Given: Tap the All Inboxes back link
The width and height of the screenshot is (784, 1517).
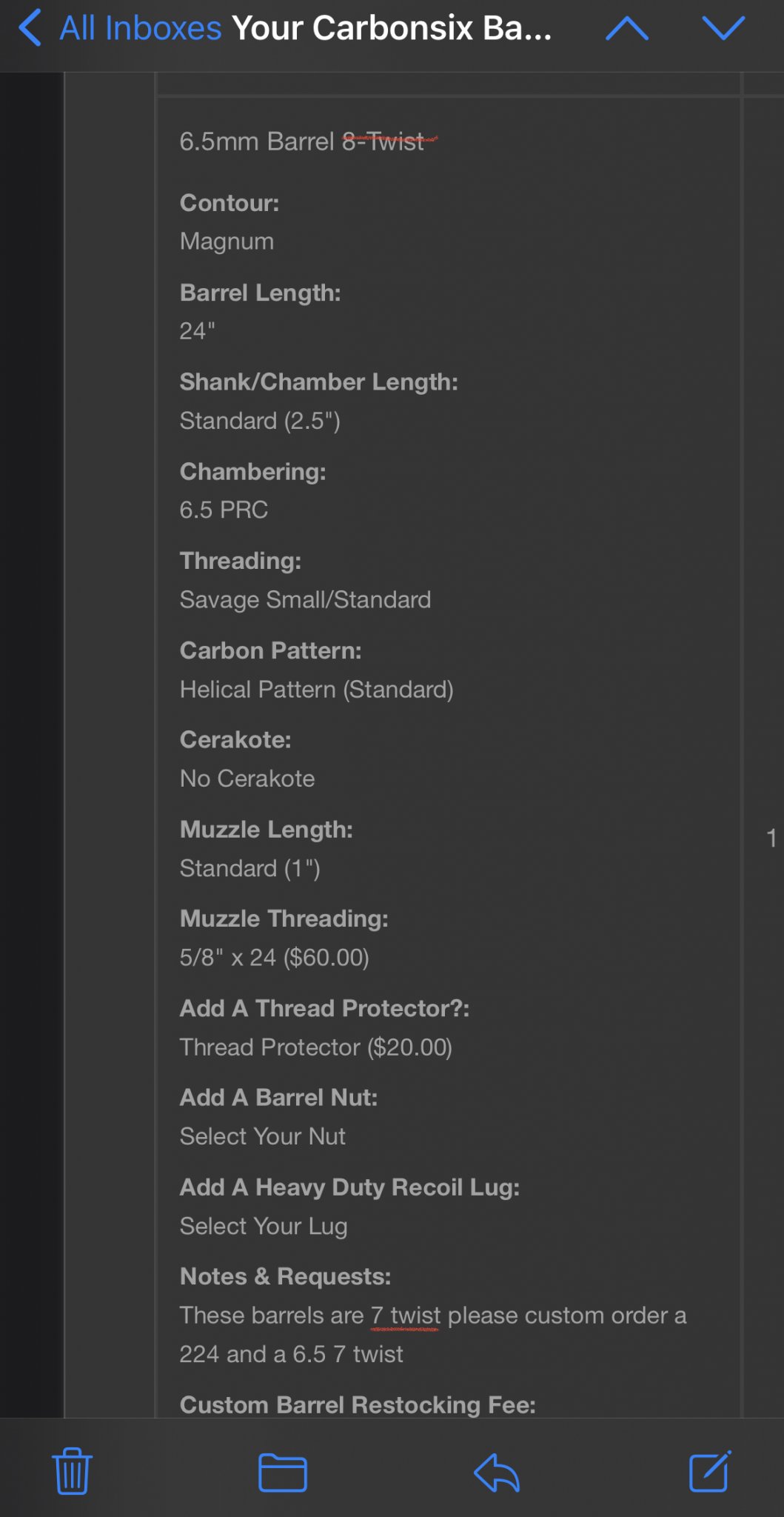Looking at the screenshot, I should (141, 28).
